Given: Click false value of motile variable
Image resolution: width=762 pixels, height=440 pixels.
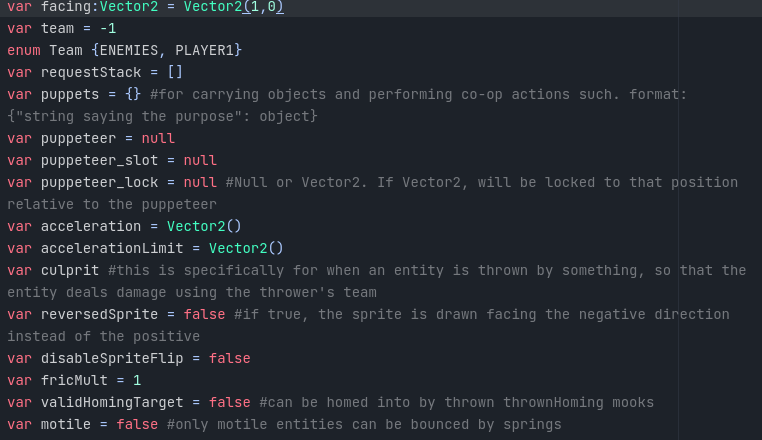Looking at the screenshot, I should (x=137, y=424).
